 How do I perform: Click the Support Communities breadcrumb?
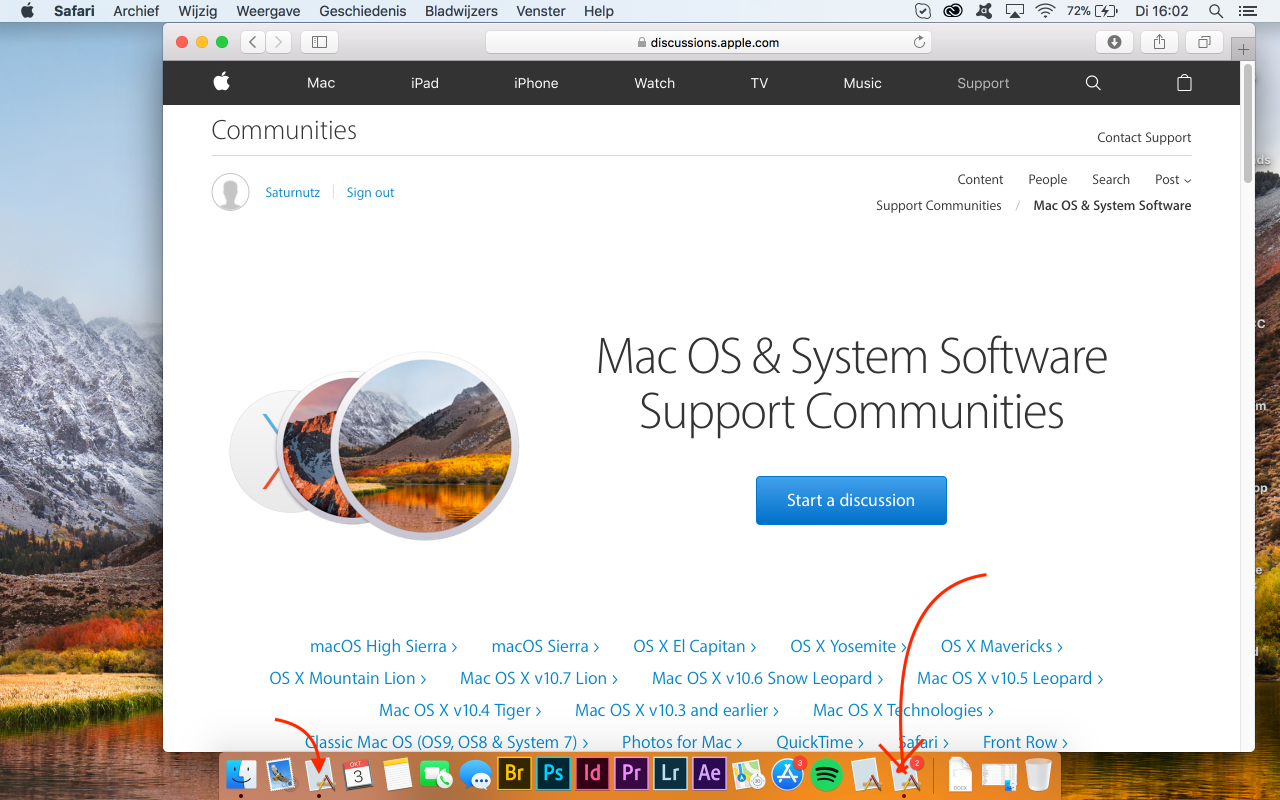(x=939, y=205)
